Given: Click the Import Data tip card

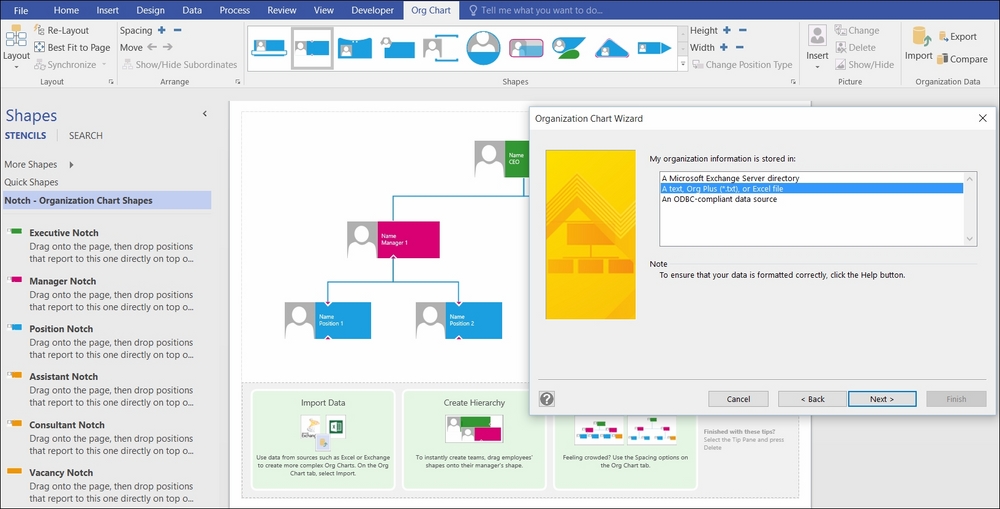Looking at the screenshot, I should click(323, 439).
